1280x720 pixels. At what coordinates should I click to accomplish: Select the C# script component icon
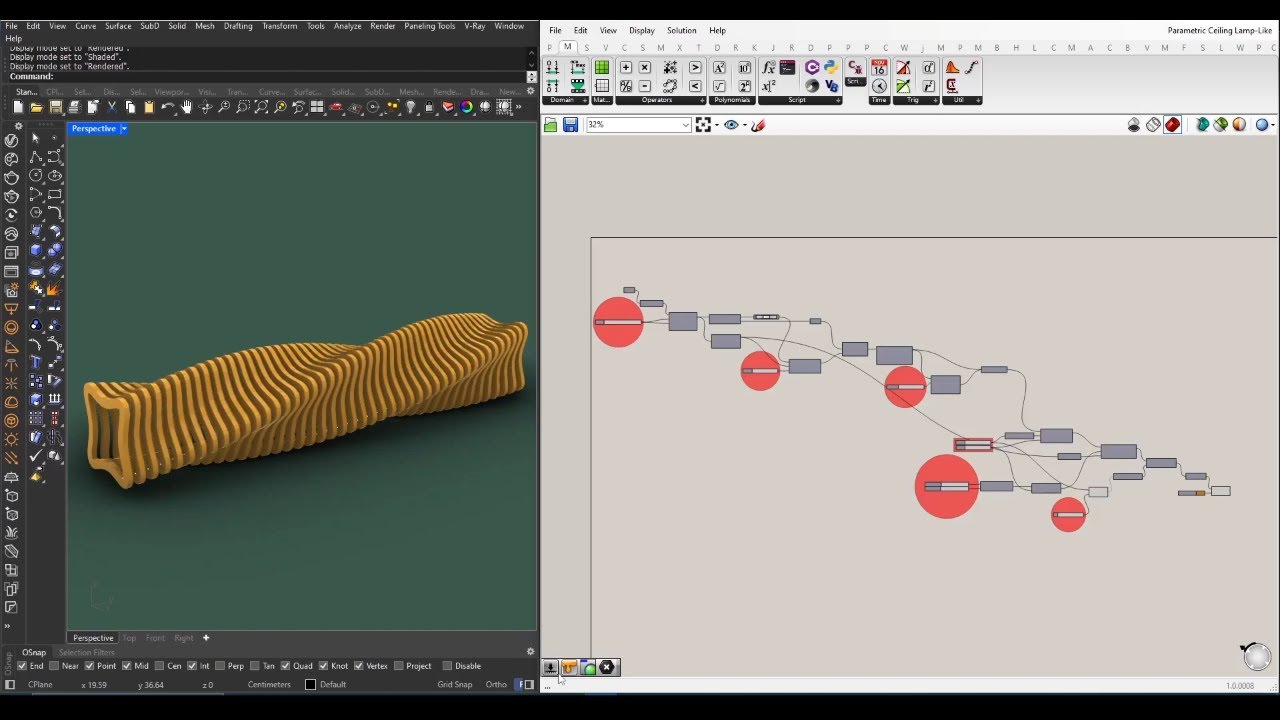(x=811, y=66)
